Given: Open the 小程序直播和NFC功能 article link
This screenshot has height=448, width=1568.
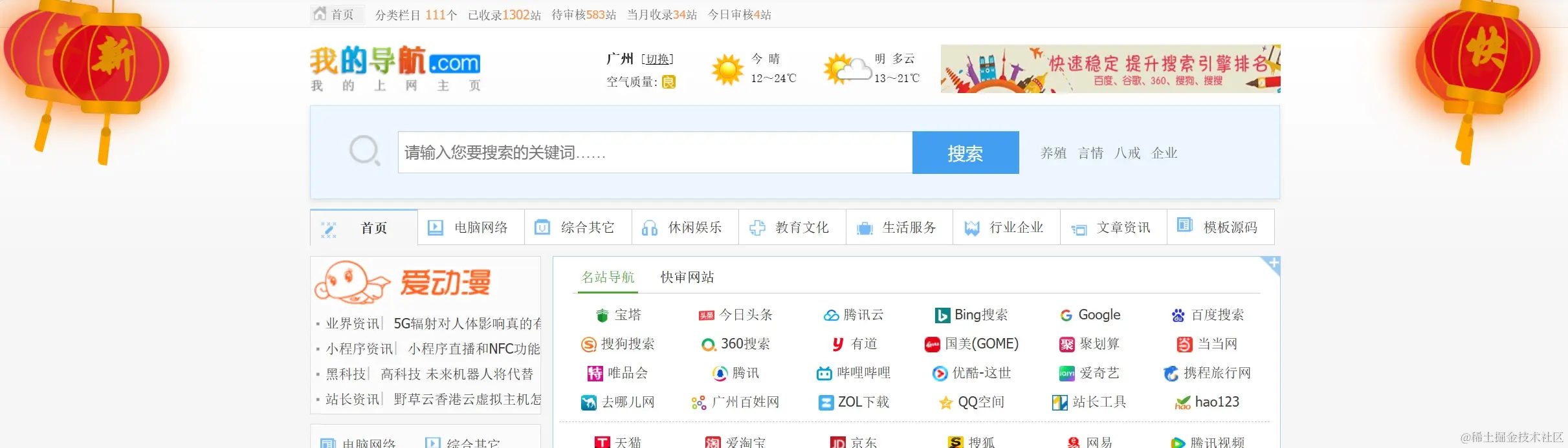Looking at the screenshot, I should coord(474,349).
